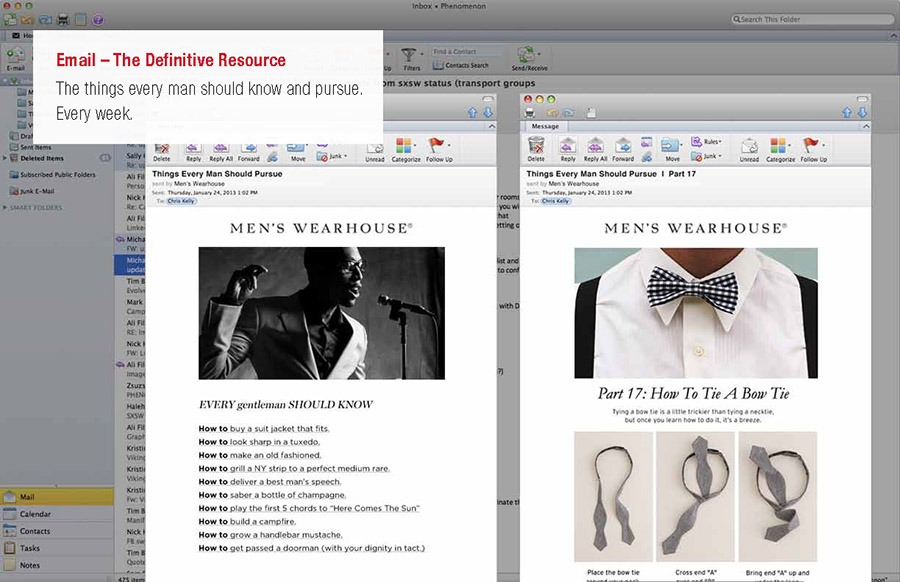
Task: Click the new E-mail button in the main ribbon
Action: pos(15,59)
